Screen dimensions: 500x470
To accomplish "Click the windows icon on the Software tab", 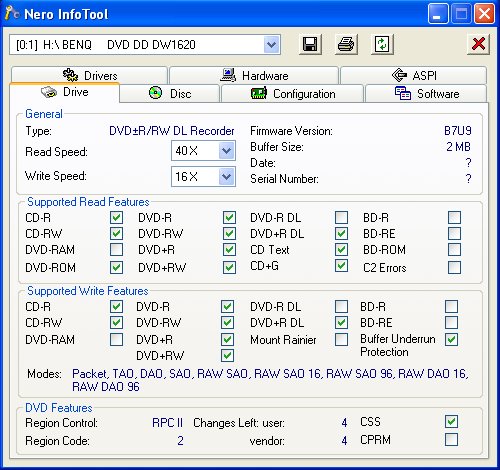I will [403, 93].
